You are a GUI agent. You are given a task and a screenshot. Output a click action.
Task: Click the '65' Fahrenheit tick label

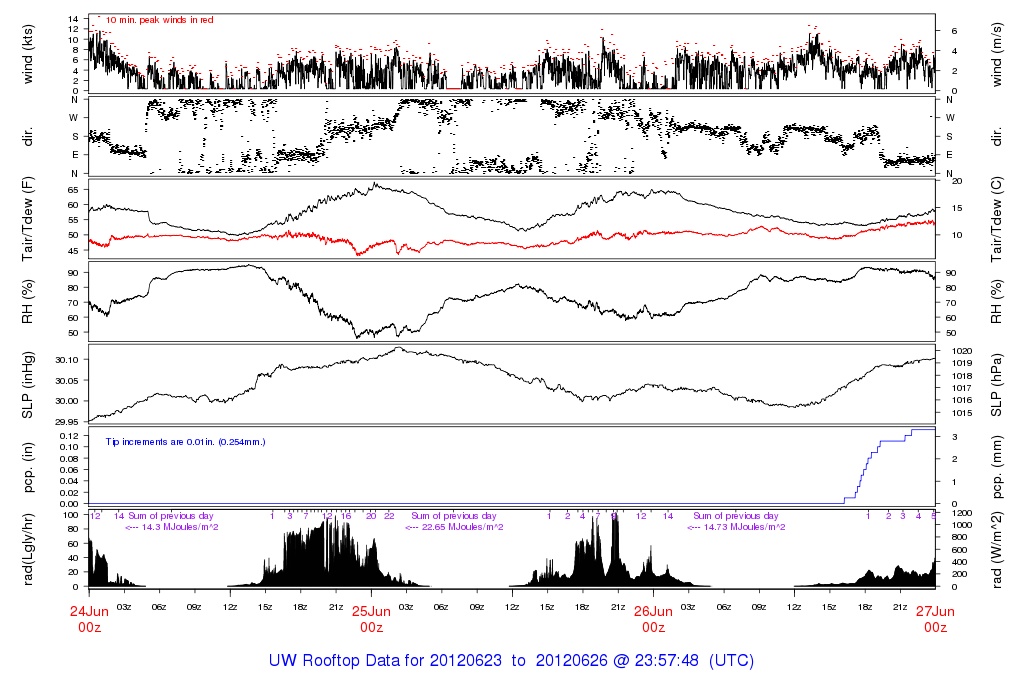tap(72, 190)
